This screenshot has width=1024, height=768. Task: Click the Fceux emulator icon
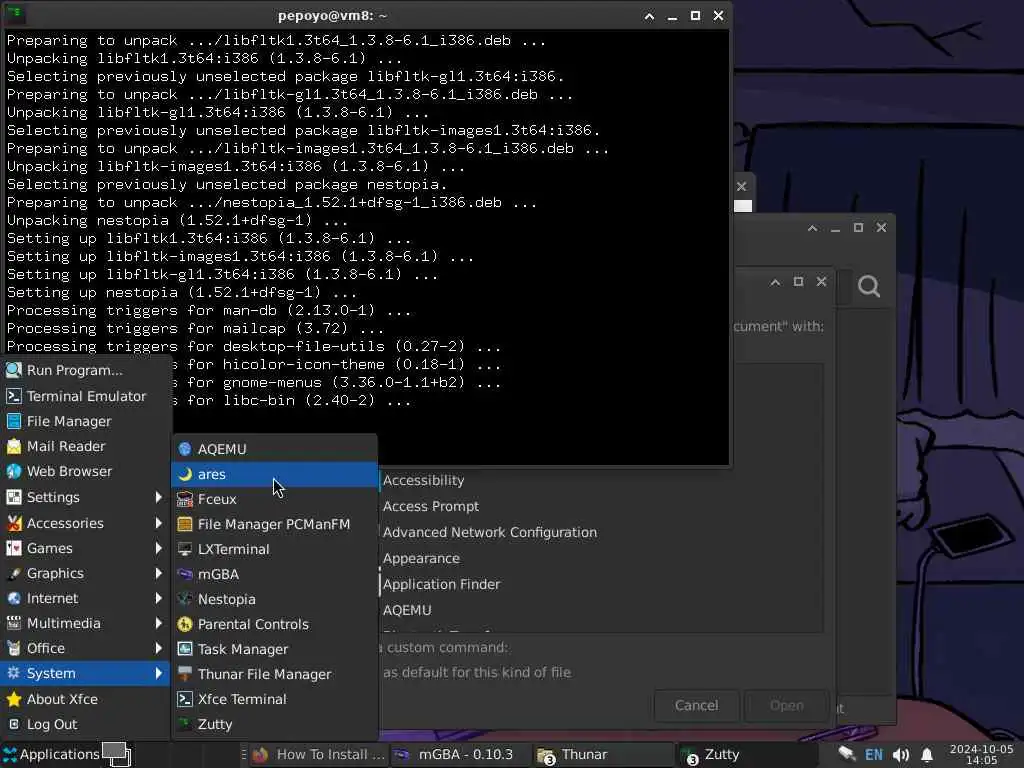[x=185, y=499]
